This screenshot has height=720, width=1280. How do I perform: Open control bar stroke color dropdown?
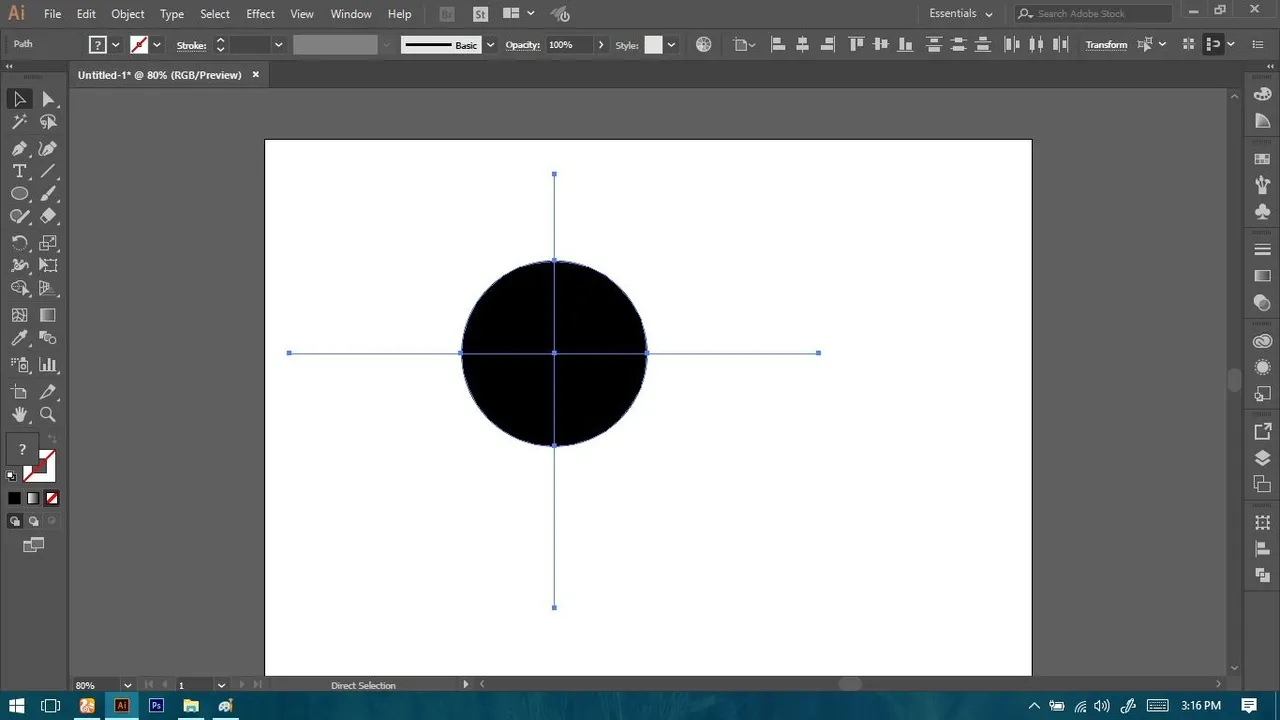tap(157, 45)
